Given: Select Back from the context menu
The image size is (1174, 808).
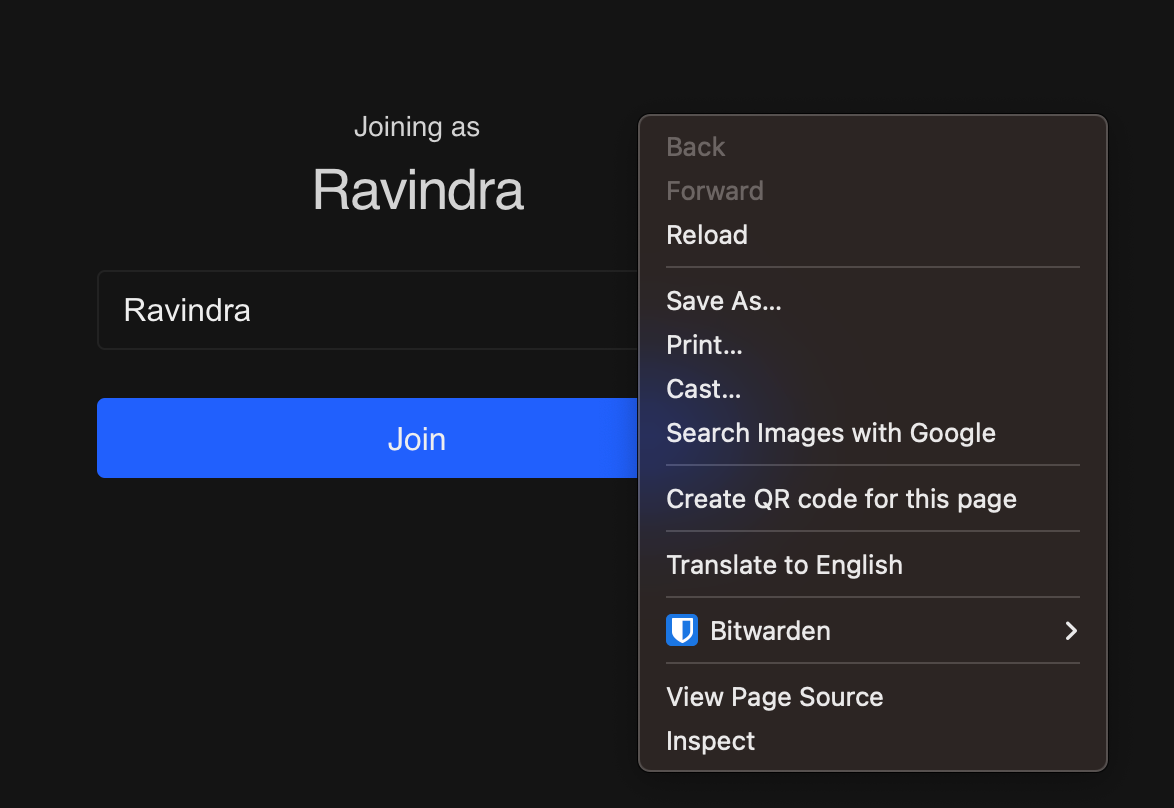Looking at the screenshot, I should pos(696,147).
